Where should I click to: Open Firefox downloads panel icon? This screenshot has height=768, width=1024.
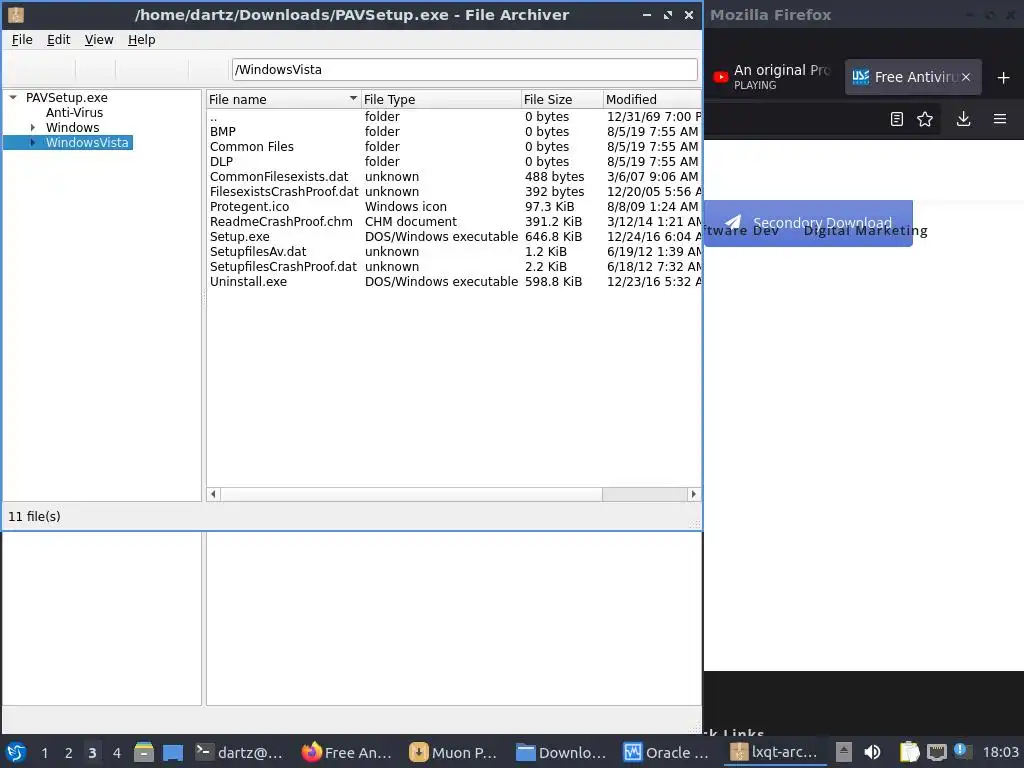pos(963,119)
